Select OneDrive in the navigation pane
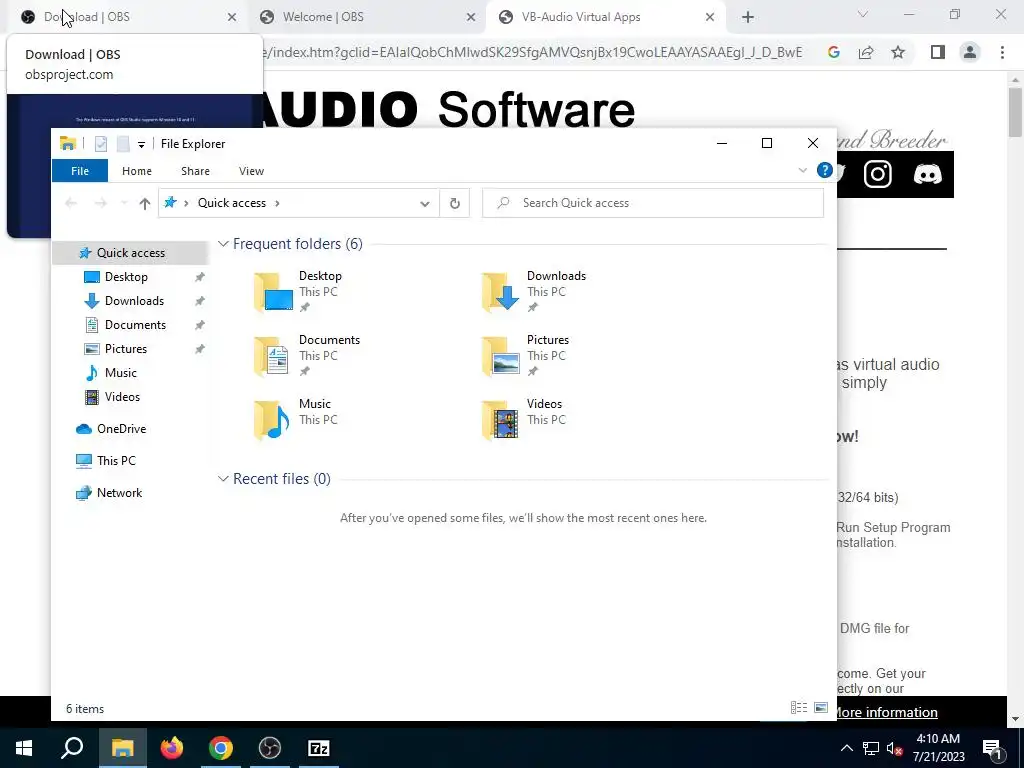The image size is (1024, 768). pos(121,429)
